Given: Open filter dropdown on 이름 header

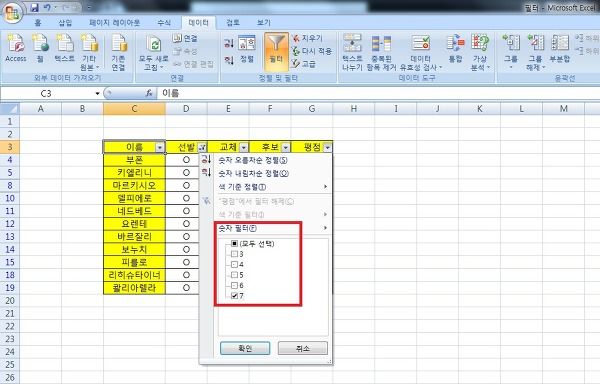Looking at the screenshot, I should (160, 147).
